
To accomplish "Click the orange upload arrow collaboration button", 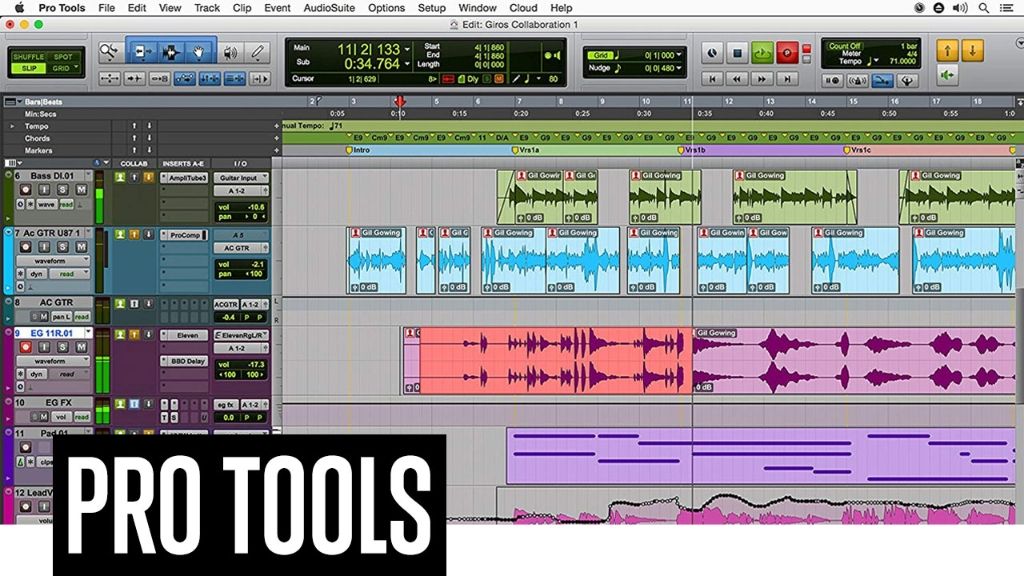I will coord(948,51).
